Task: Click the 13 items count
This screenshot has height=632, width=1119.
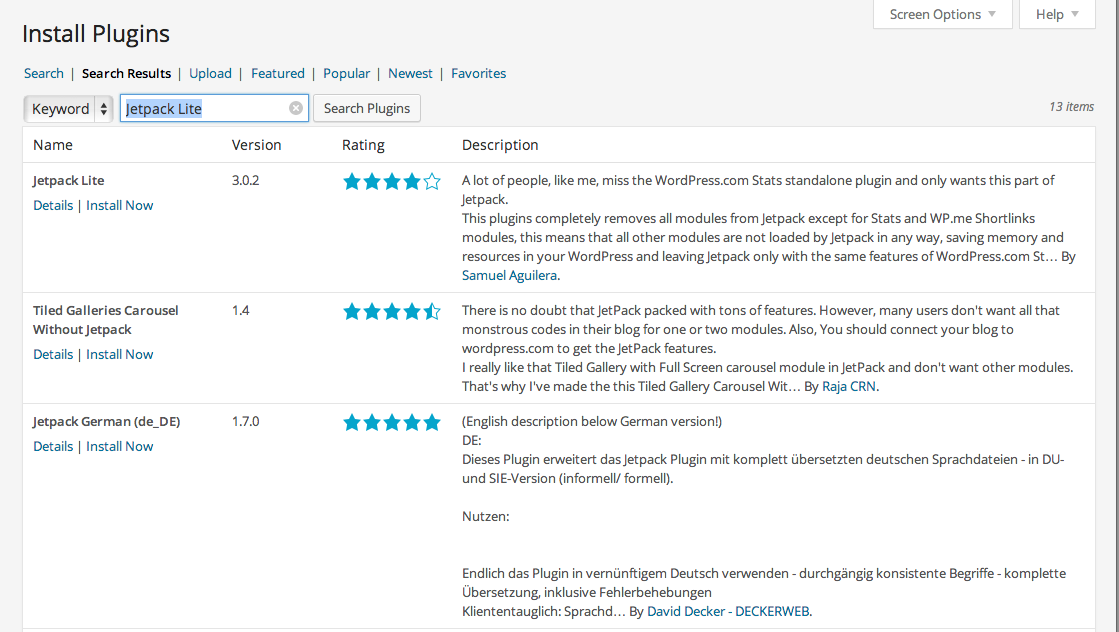Action: pos(1071,106)
